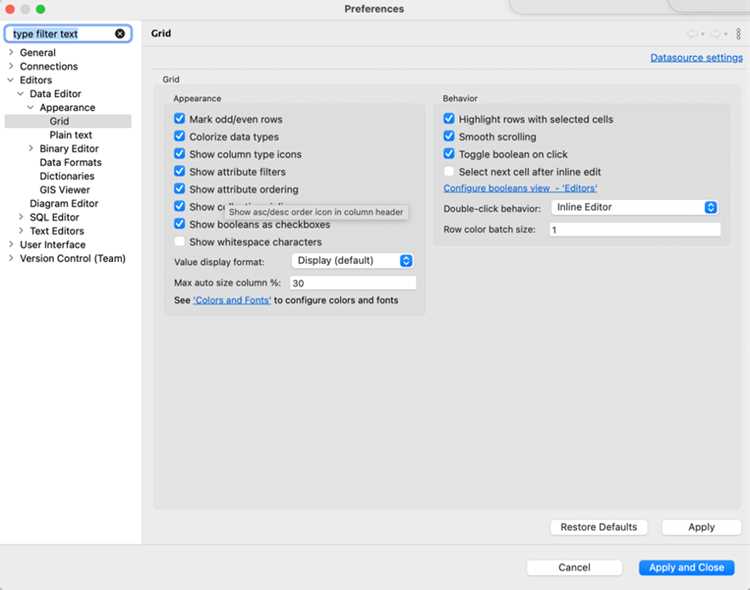Image resolution: width=750 pixels, height=590 pixels.
Task: Click Restore Defaults button
Action: tap(599, 527)
